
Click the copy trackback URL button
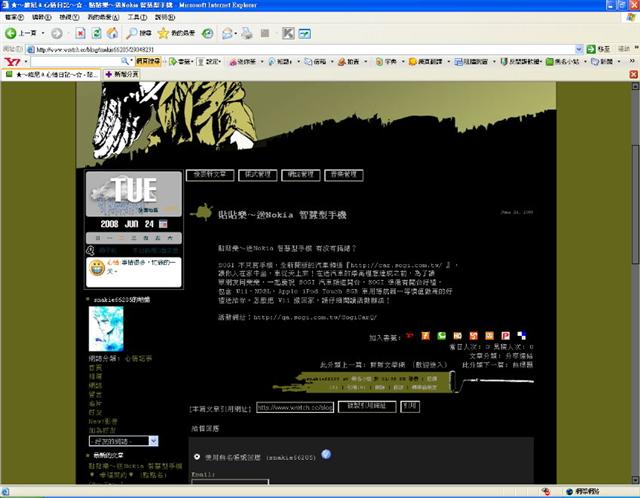pos(367,407)
